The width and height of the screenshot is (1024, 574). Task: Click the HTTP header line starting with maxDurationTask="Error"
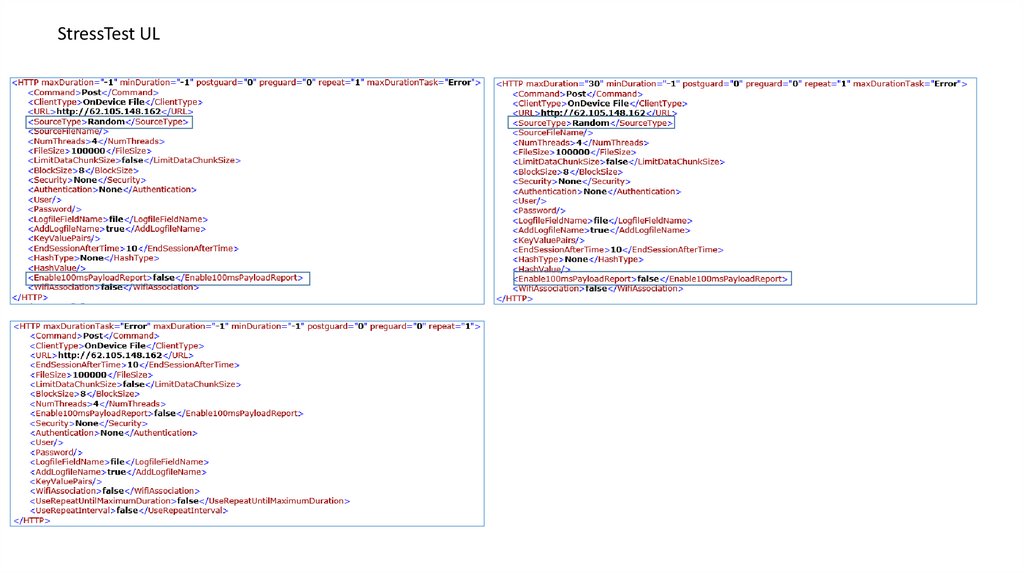point(247,326)
